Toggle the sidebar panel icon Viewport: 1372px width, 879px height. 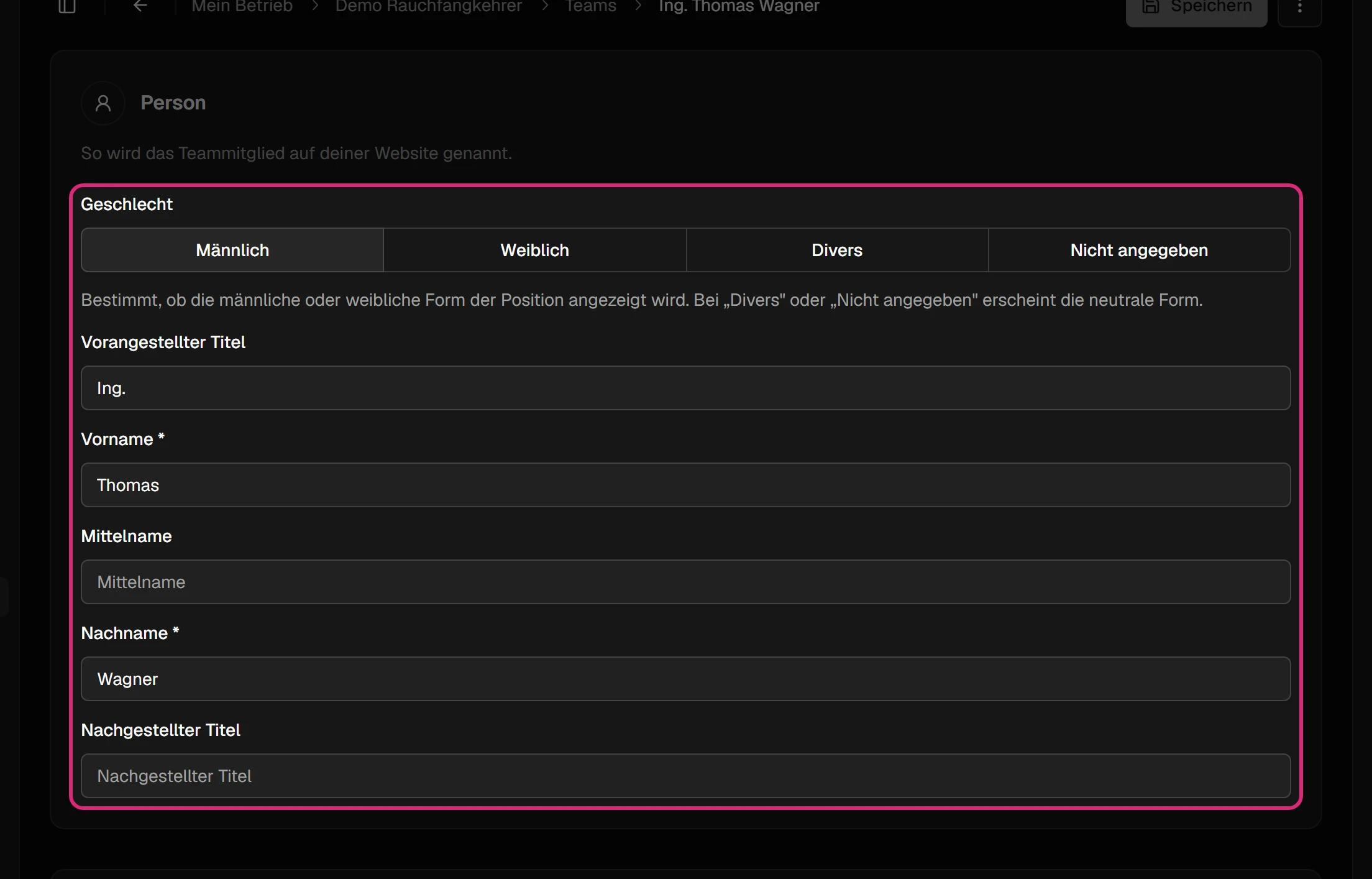[67, 6]
